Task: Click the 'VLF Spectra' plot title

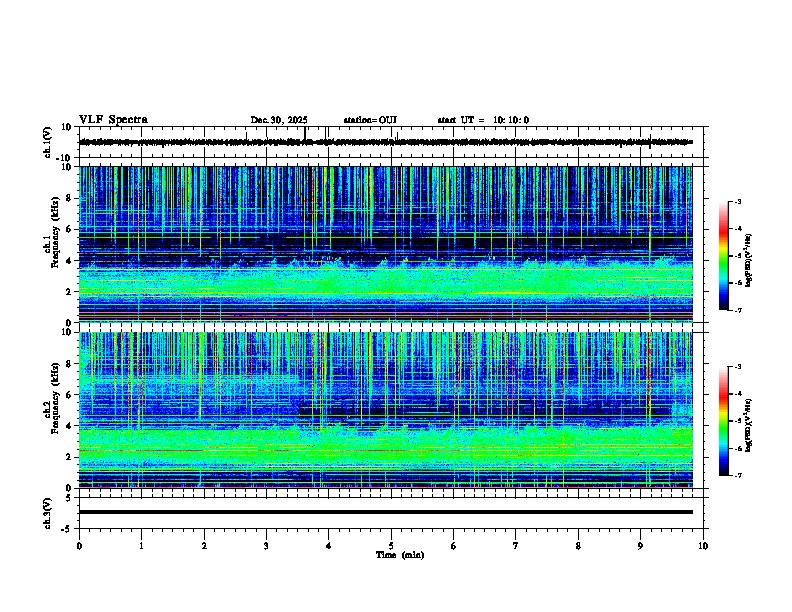Action: coord(113,120)
